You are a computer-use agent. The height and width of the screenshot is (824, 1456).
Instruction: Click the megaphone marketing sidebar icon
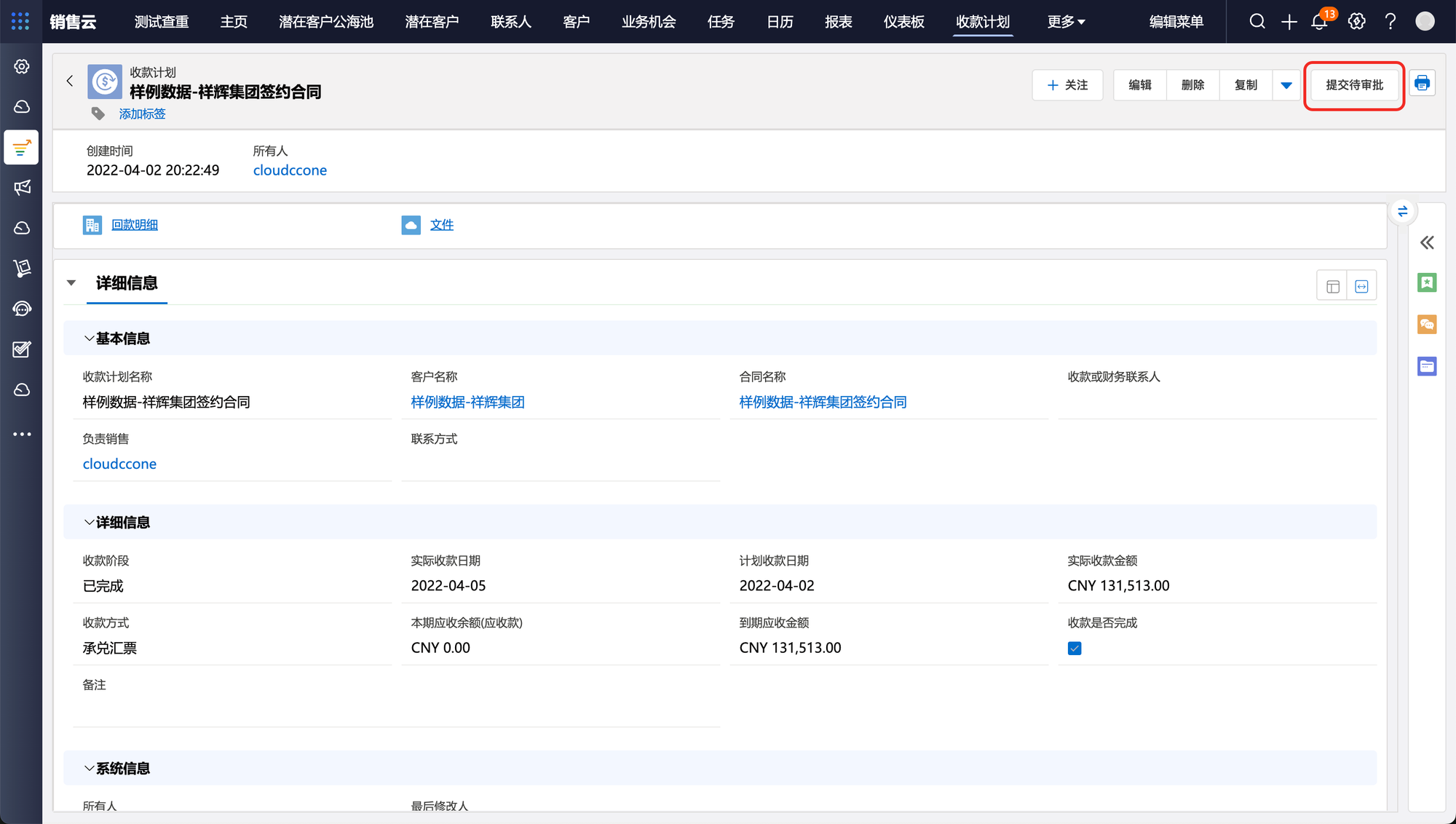[x=22, y=188]
